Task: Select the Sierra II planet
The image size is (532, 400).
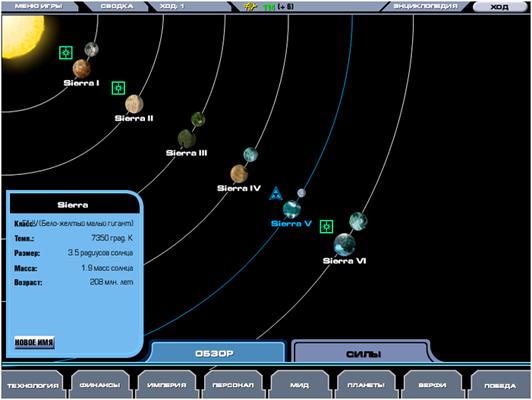Action: [x=134, y=104]
